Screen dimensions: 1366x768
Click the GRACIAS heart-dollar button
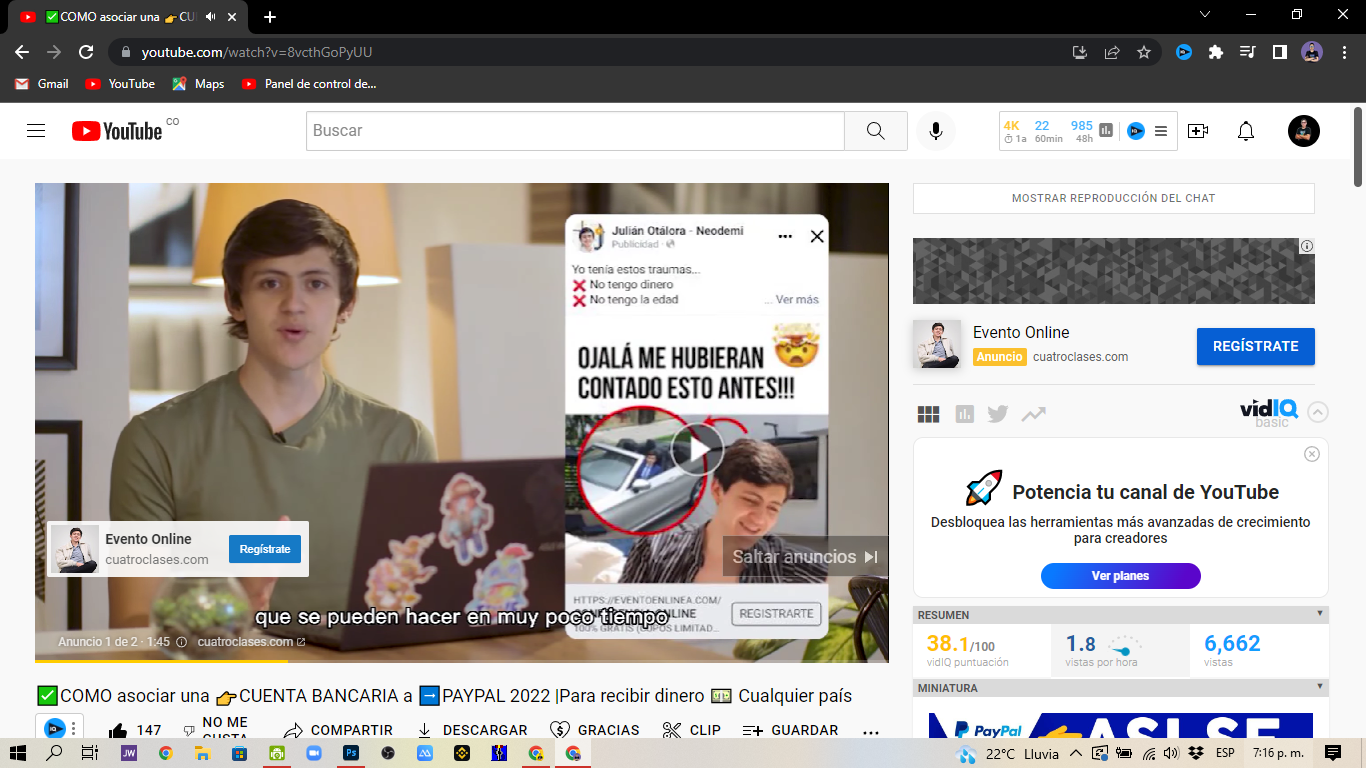coord(595,730)
